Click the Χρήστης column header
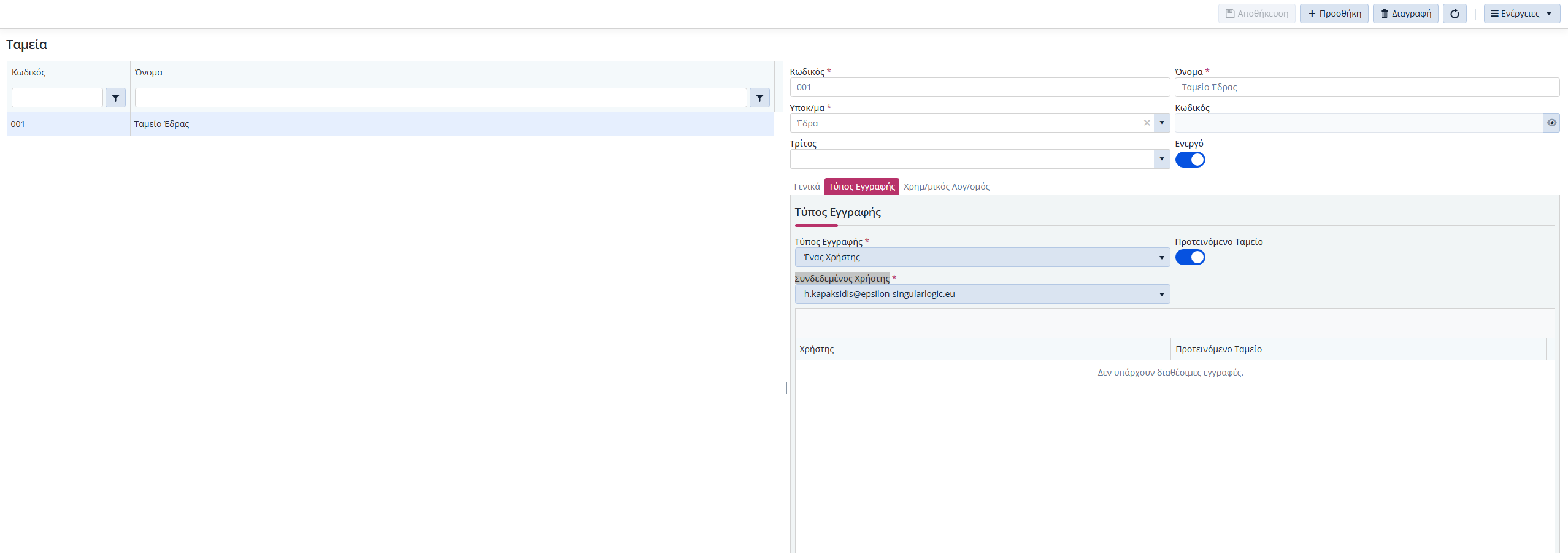1568x553 pixels. point(983,349)
